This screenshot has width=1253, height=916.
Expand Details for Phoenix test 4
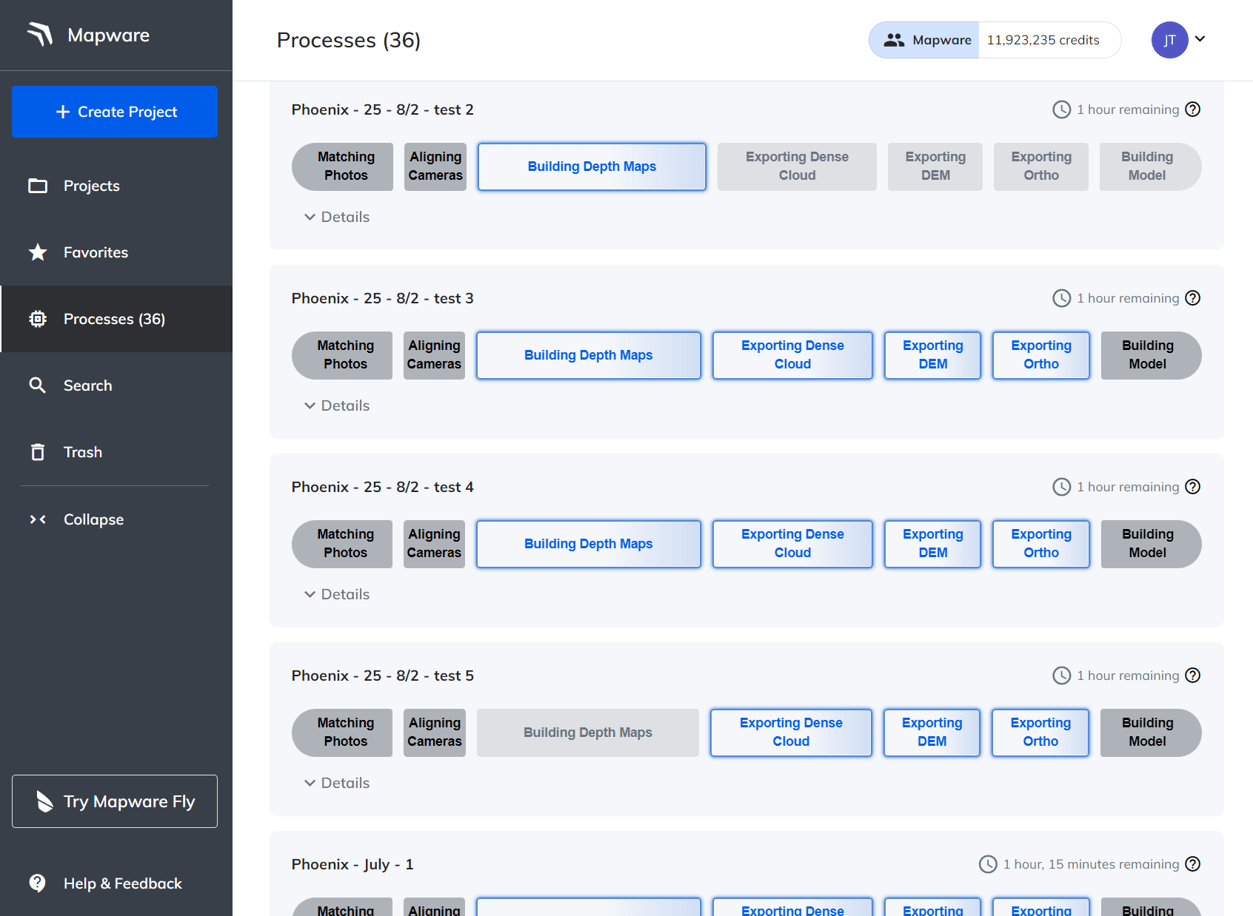point(337,594)
